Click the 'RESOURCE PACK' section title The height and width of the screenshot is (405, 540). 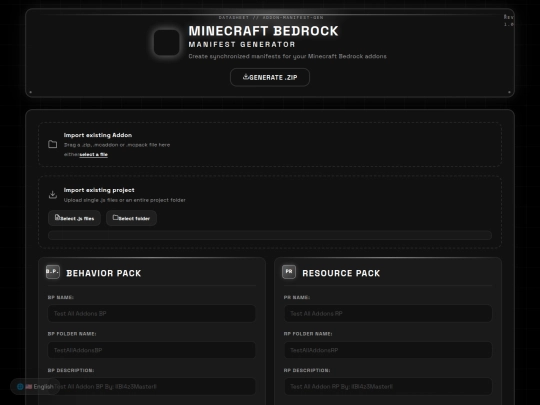coord(341,273)
